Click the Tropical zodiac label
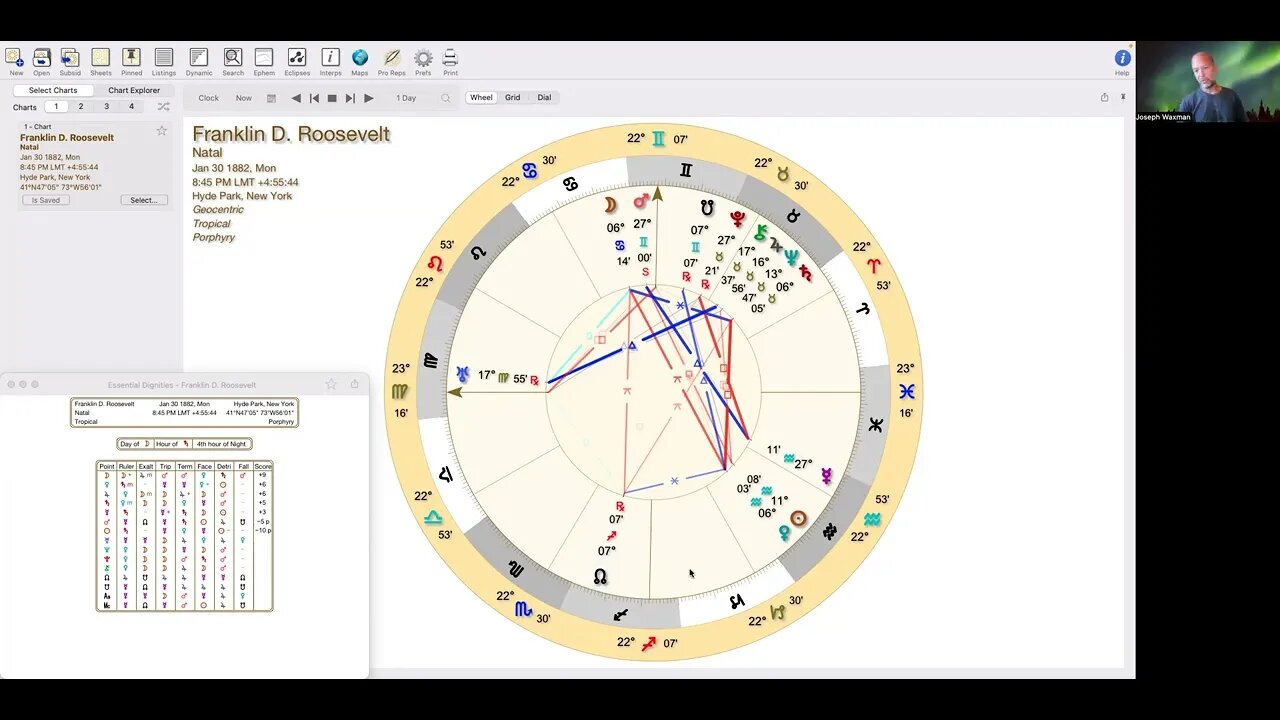The width and height of the screenshot is (1280, 720). pyautogui.click(x=212, y=224)
